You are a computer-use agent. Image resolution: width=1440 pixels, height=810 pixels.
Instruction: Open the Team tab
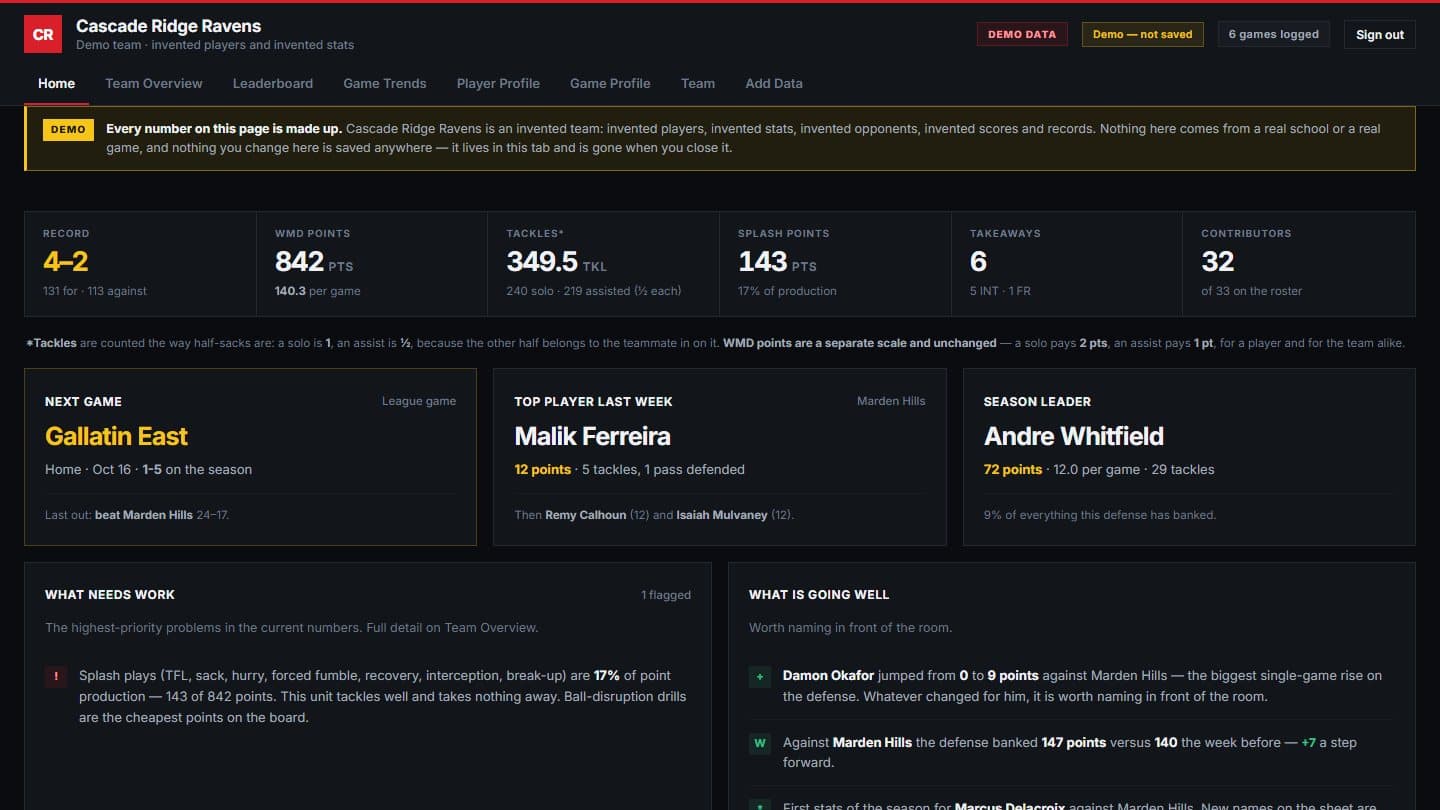coord(698,83)
